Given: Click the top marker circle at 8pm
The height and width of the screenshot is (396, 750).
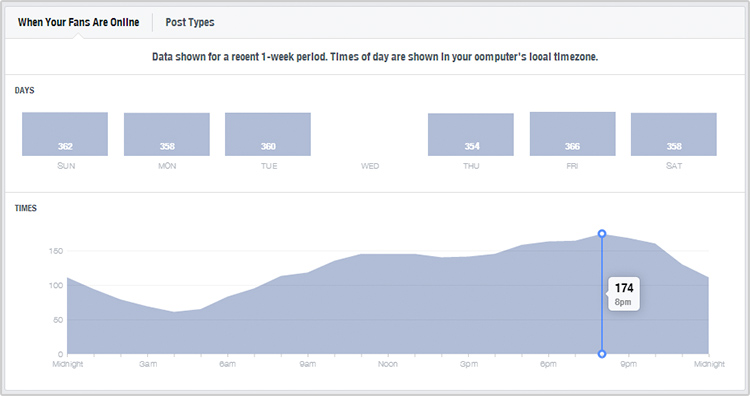Looking at the screenshot, I should pyautogui.click(x=602, y=233).
